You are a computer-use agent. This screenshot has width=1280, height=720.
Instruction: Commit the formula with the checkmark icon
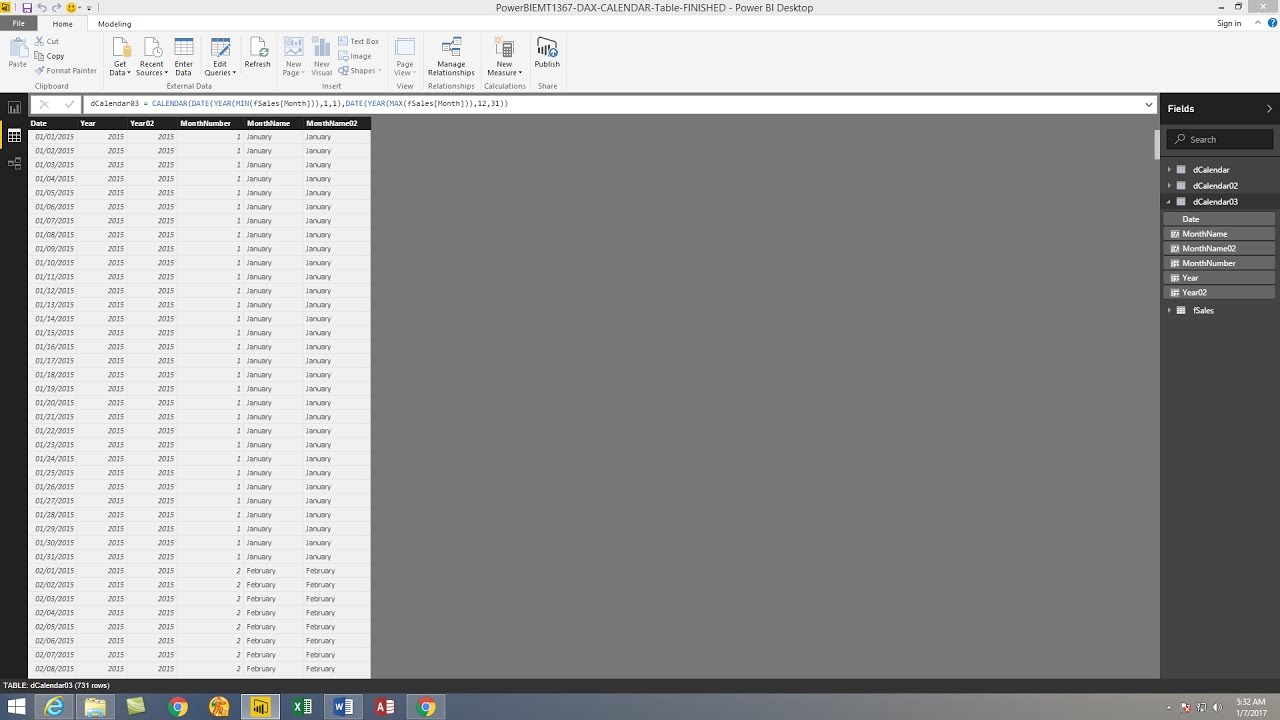pos(69,104)
